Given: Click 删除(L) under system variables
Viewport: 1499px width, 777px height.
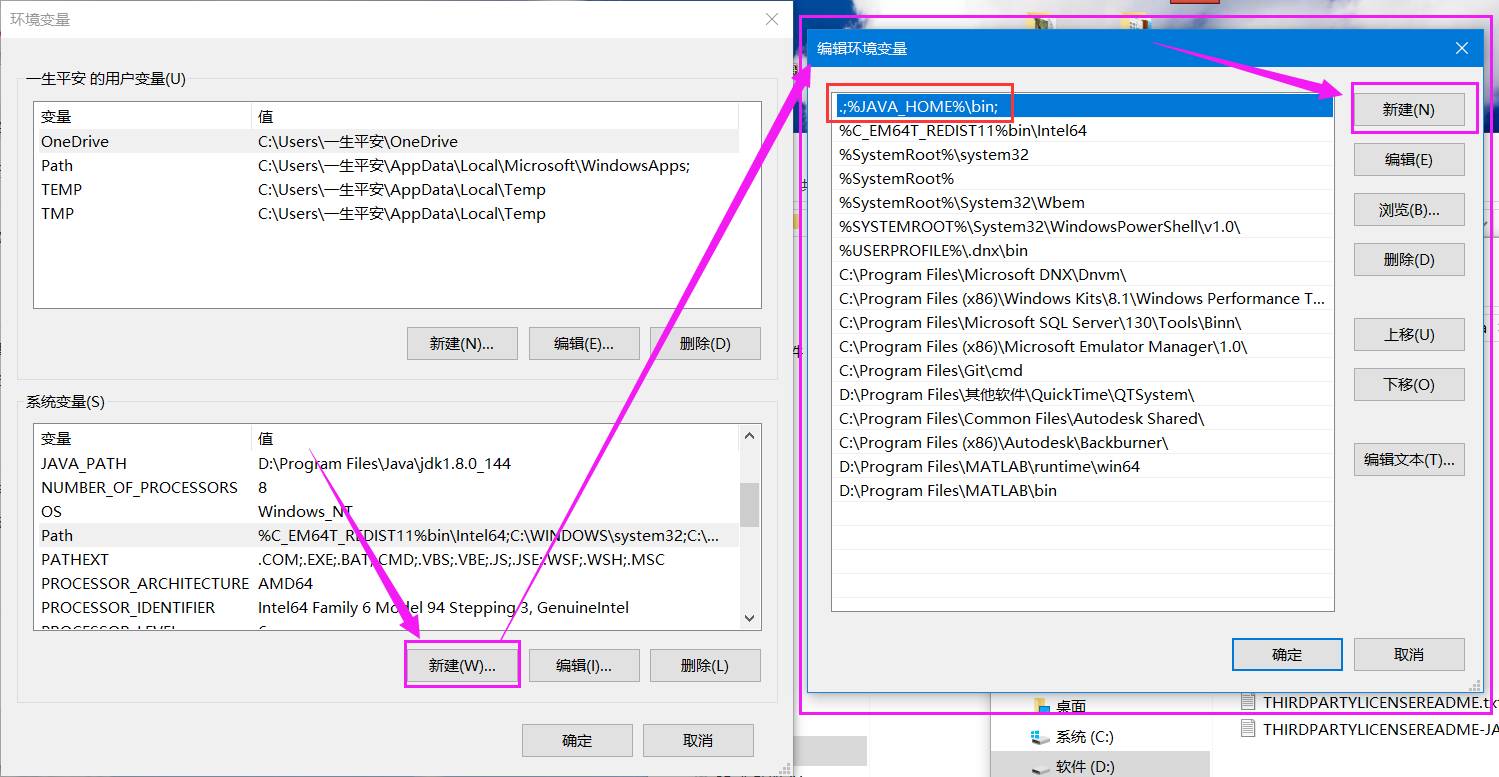Looking at the screenshot, I should [x=705, y=666].
